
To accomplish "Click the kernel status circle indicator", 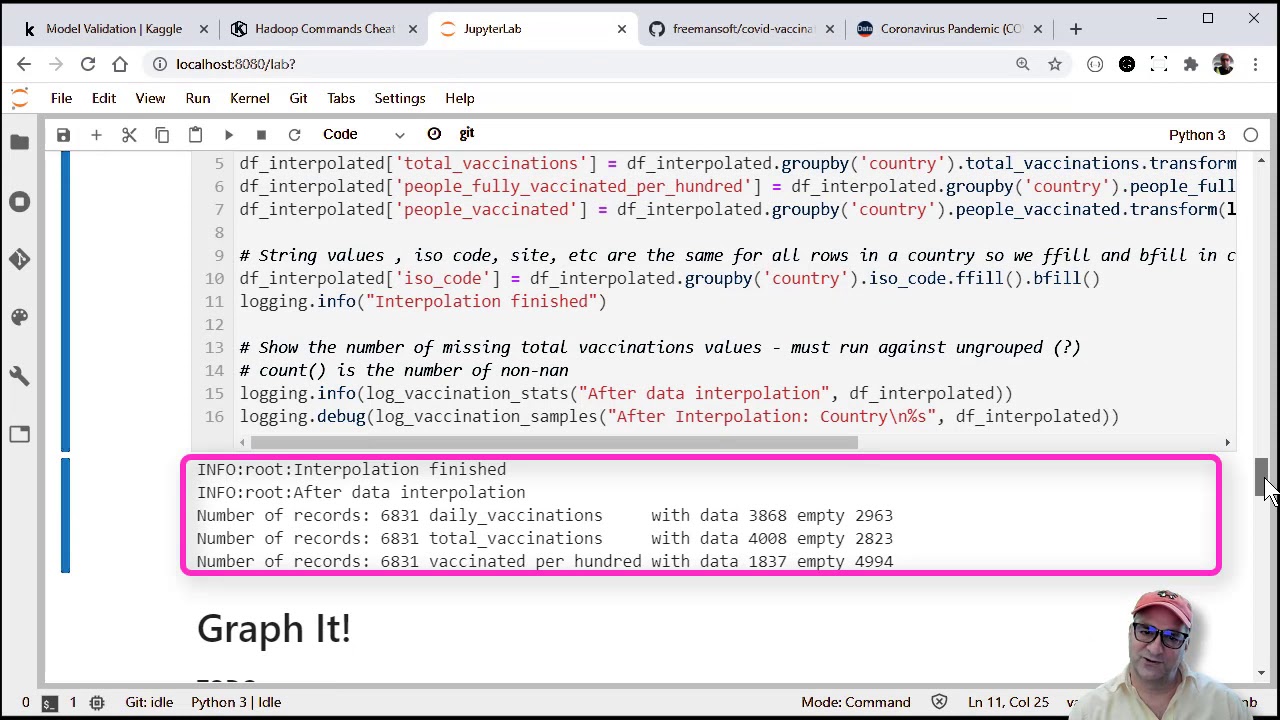I will (x=1251, y=135).
